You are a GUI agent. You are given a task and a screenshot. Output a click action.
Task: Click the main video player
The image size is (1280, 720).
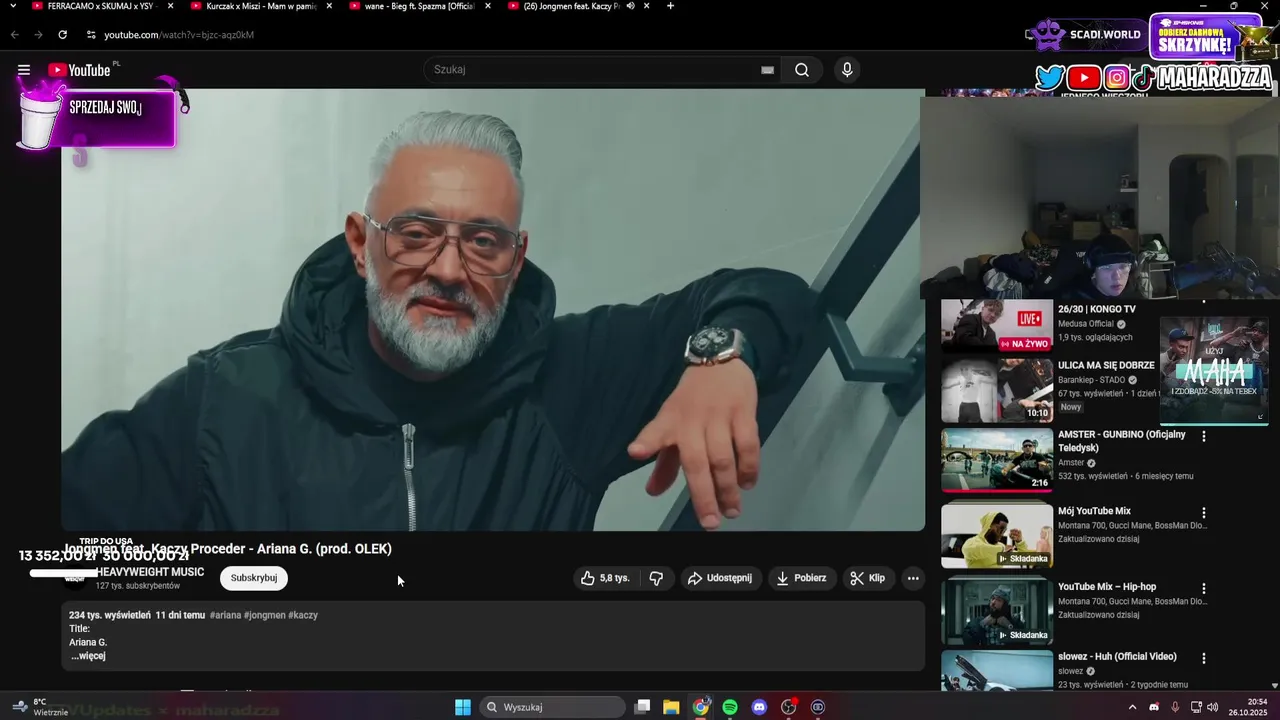click(493, 310)
